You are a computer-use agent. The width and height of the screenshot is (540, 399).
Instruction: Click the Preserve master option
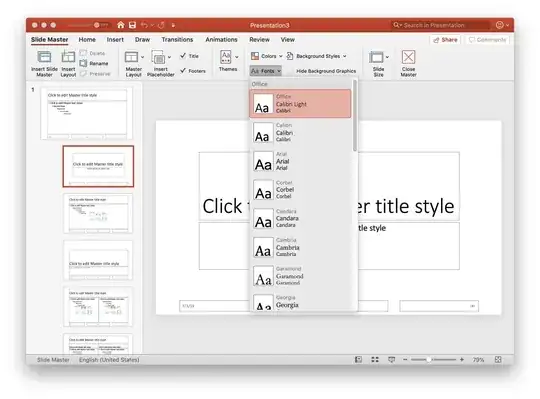(95, 74)
